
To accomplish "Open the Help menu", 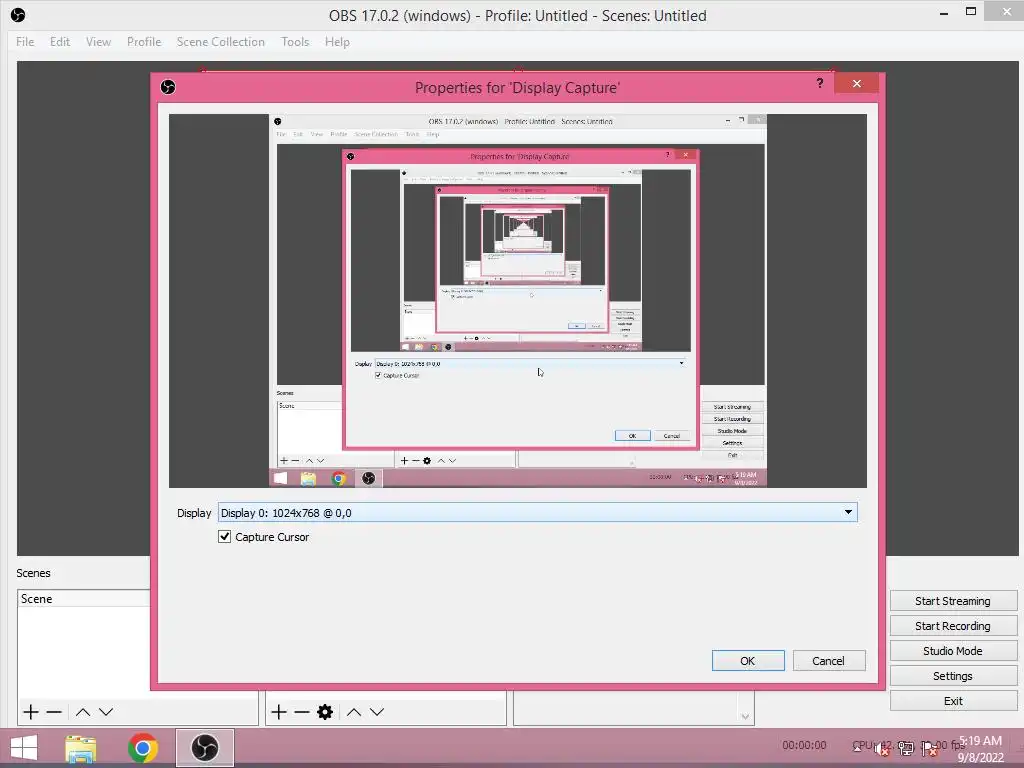I will pyautogui.click(x=337, y=42).
